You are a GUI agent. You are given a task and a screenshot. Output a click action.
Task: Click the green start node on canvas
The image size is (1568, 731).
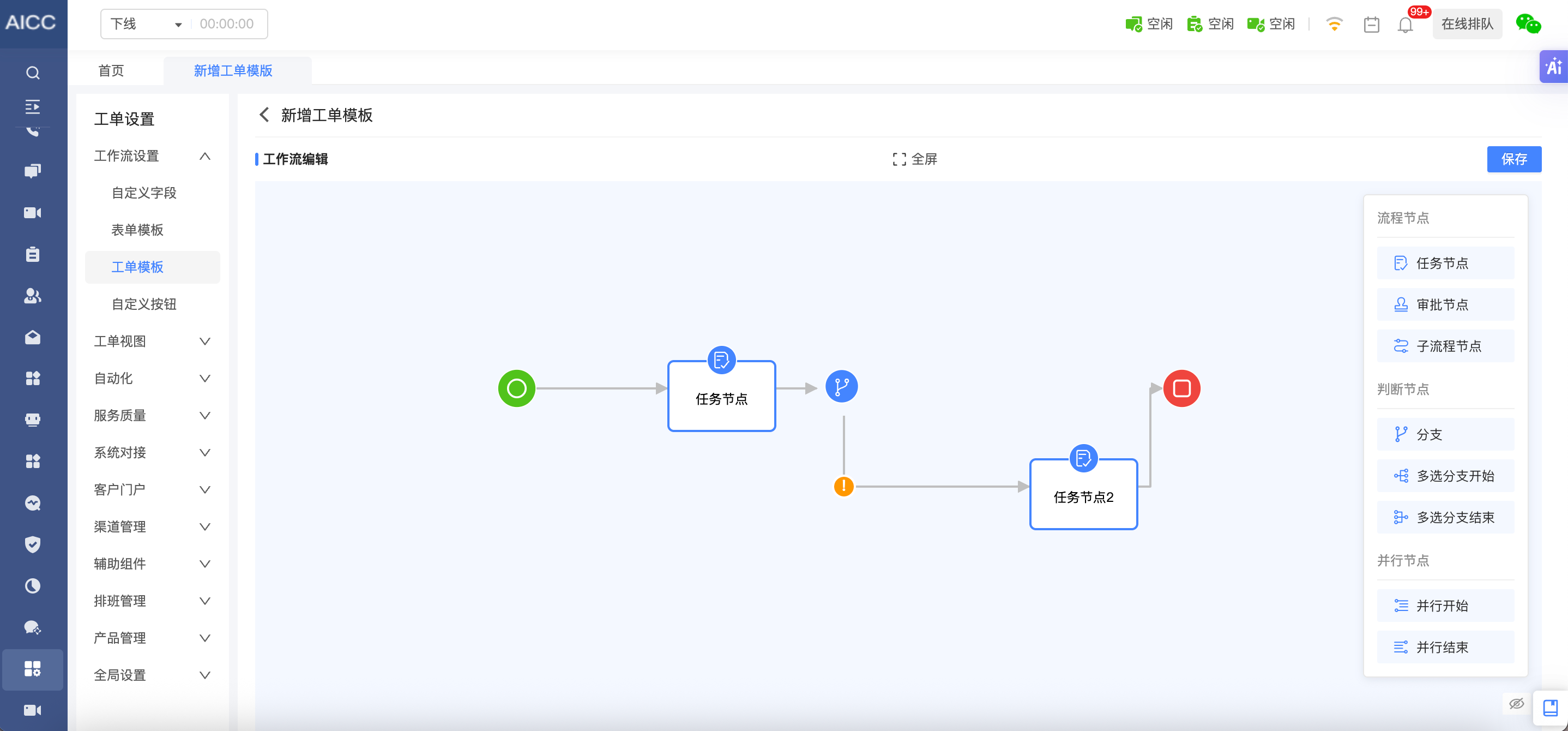pyautogui.click(x=516, y=388)
